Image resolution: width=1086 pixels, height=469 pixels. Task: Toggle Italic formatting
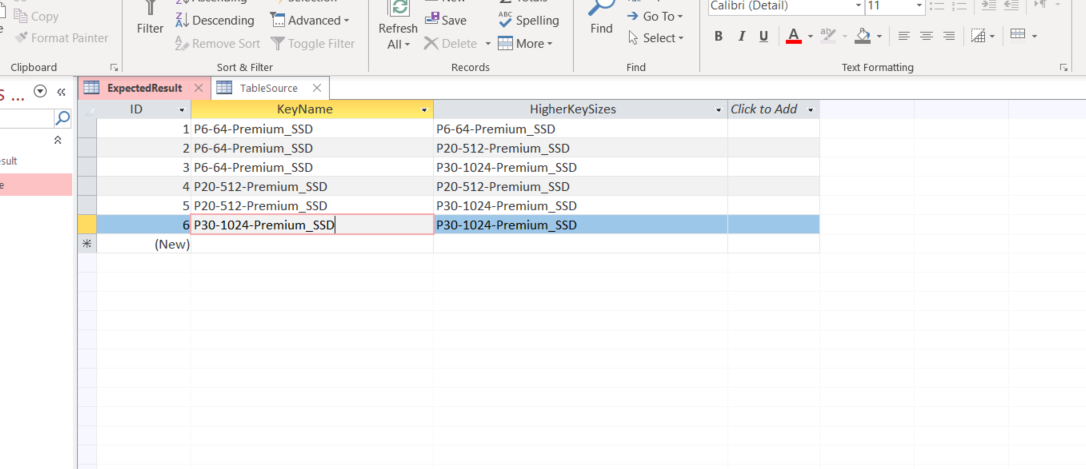coord(742,36)
